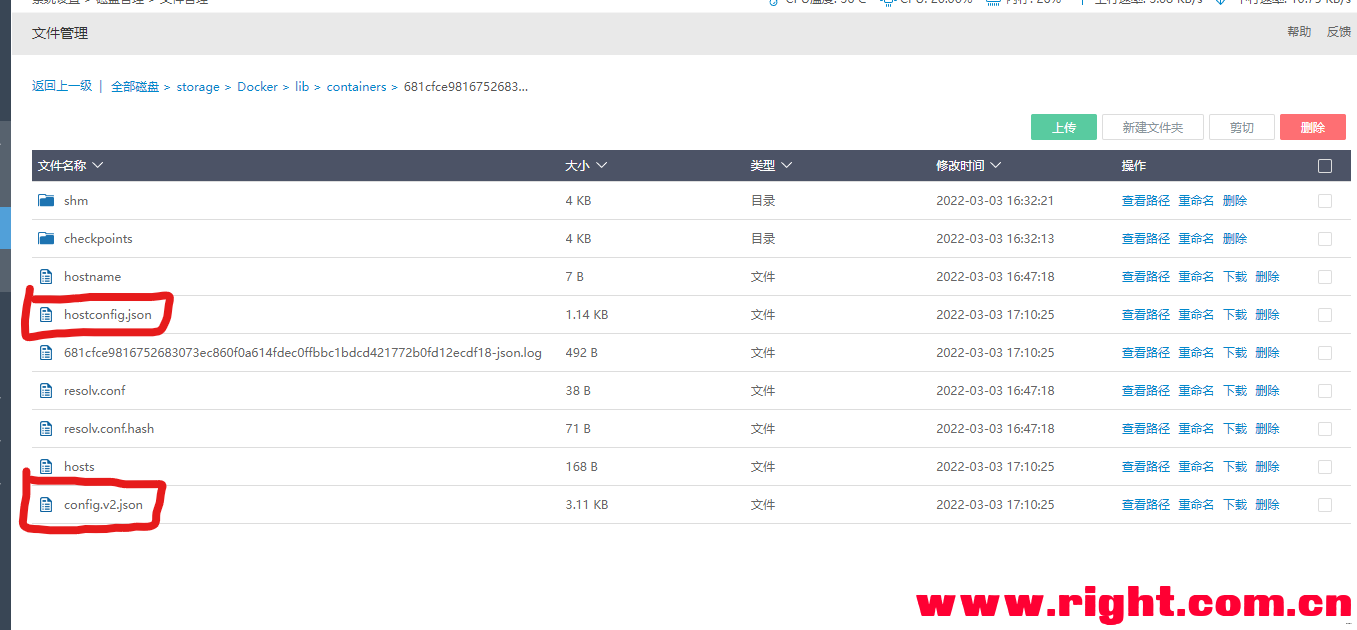The width and height of the screenshot is (1357, 630).
Task: Click the resolv.conf.hash file icon
Action: pyautogui.click(x=46, y=429)
